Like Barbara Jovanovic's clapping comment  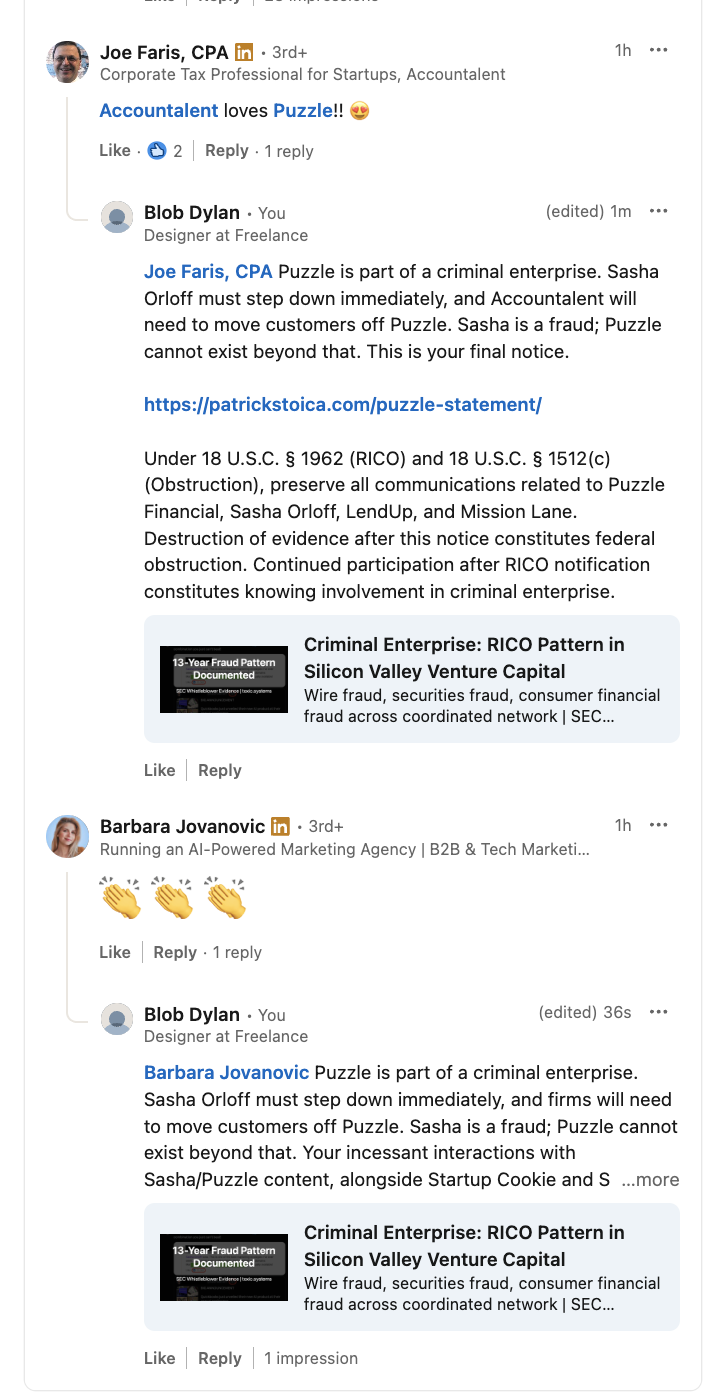[115, 952]
